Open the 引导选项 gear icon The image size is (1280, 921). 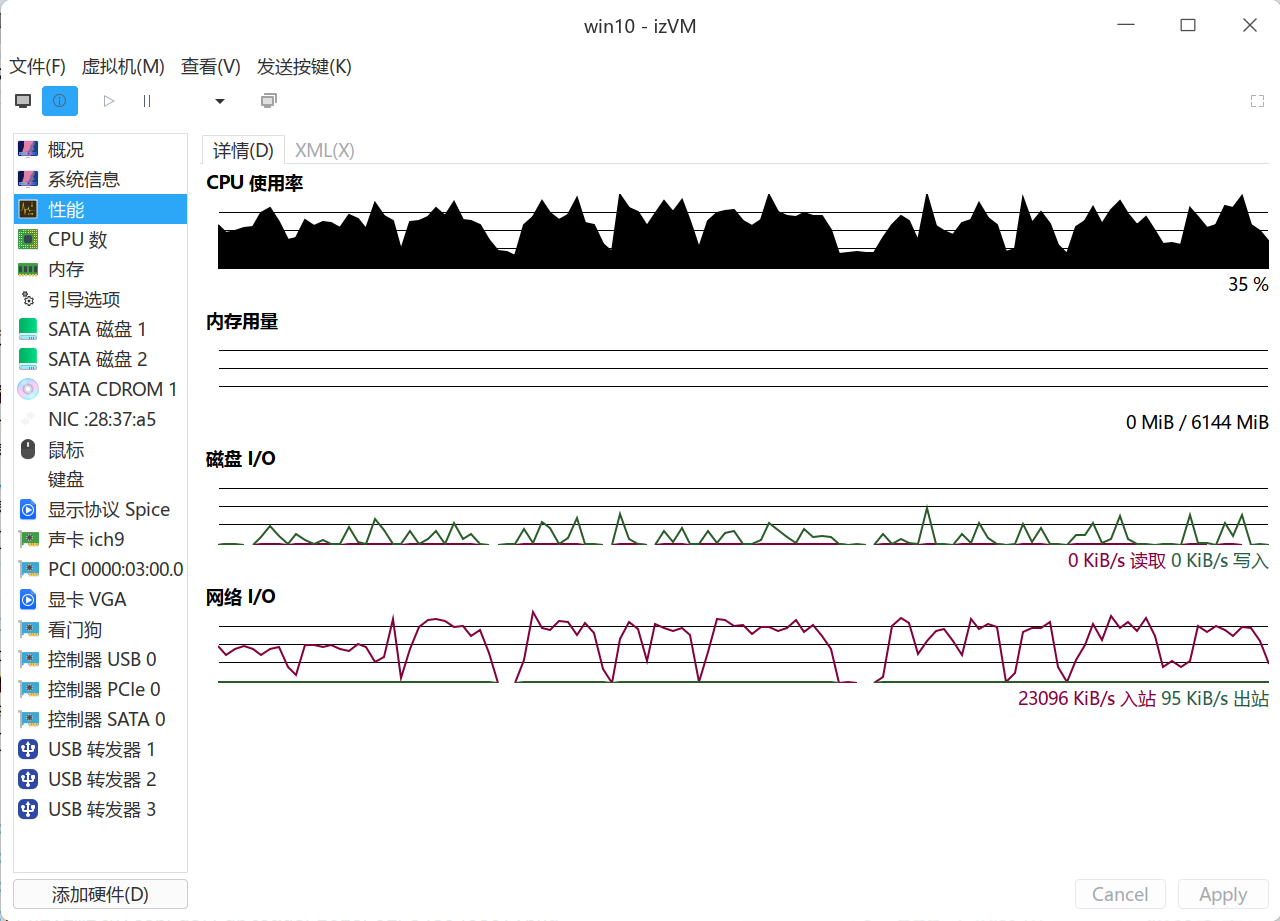pos(28,300)
